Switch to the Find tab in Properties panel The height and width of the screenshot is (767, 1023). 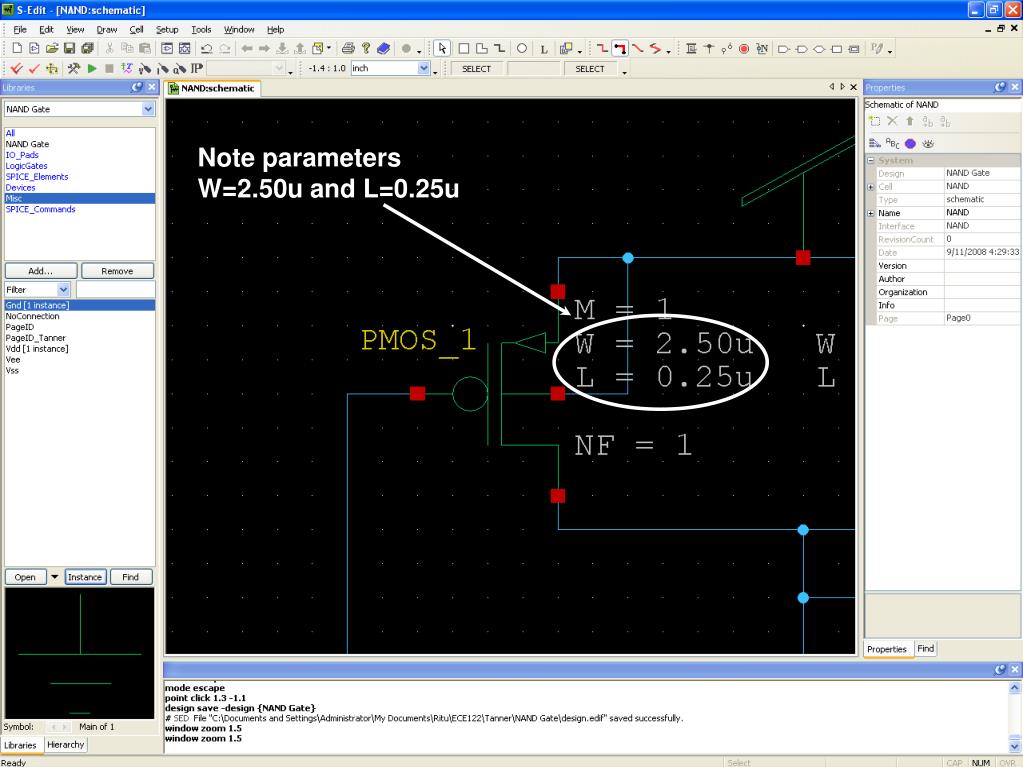click(x=925, y=648)
